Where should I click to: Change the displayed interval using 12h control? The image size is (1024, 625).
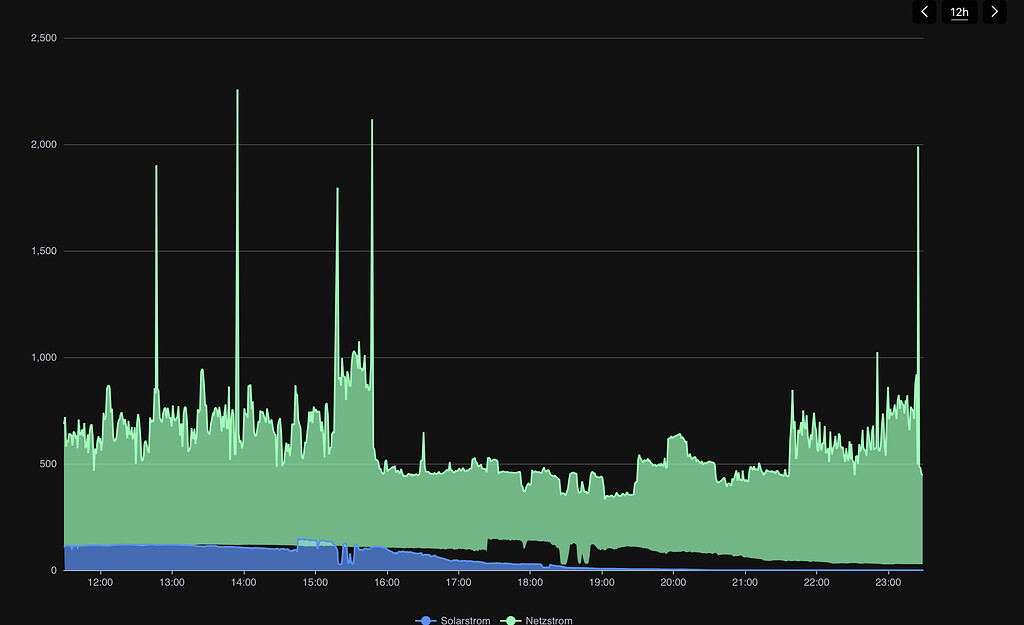click(959, 12)
